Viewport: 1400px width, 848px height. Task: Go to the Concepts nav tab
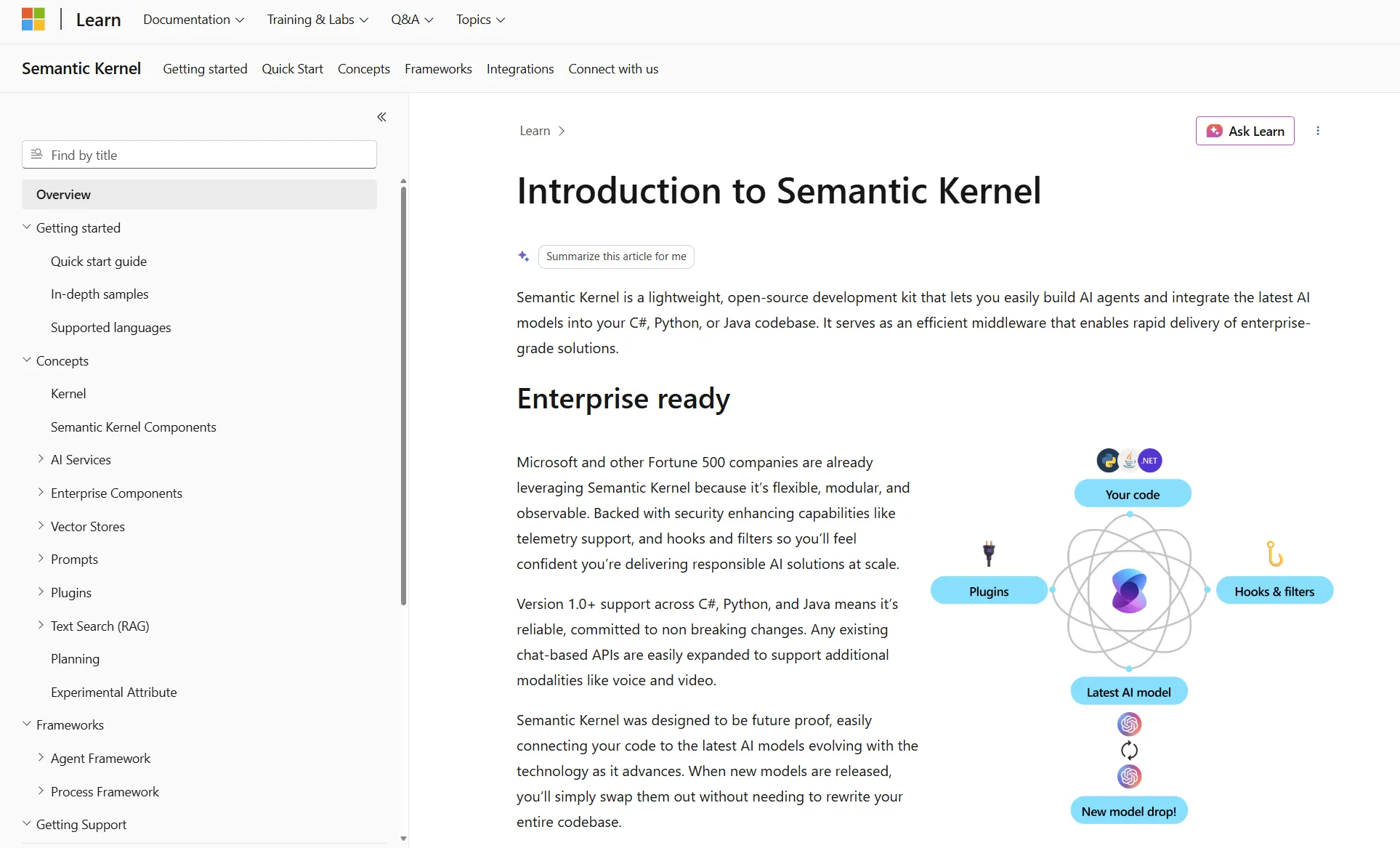point(363,68)
